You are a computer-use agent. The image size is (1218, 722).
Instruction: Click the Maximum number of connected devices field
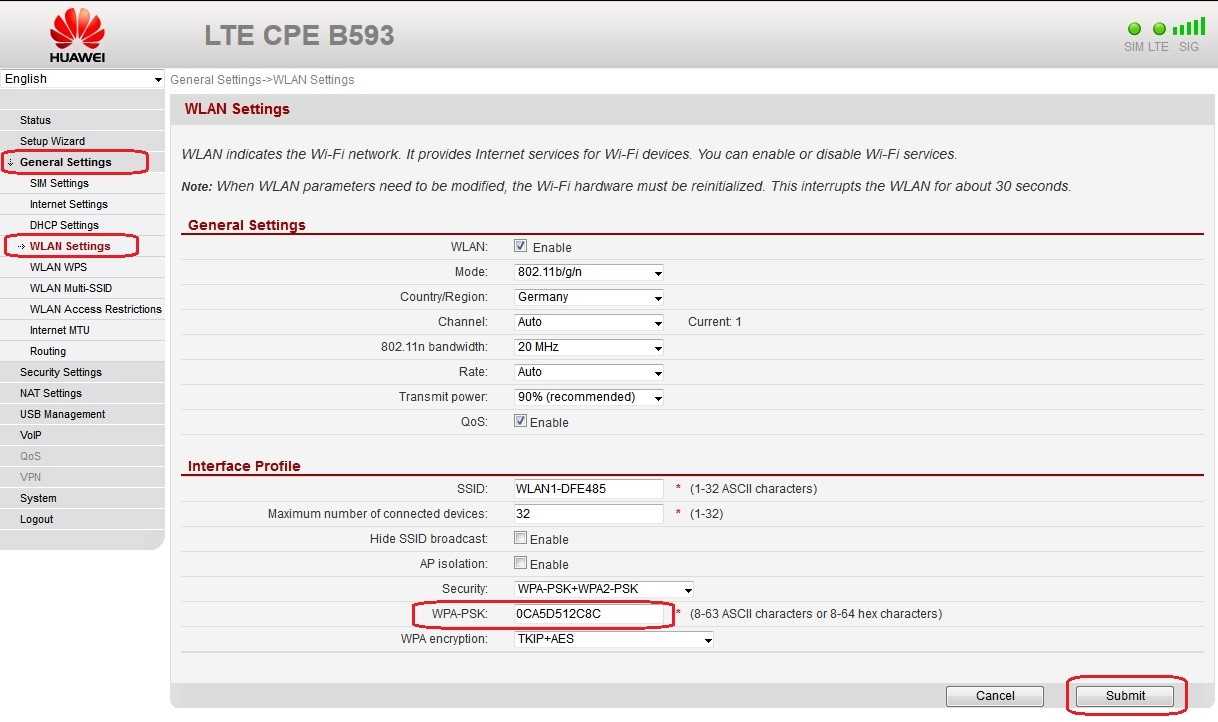[x=589, y=514]
